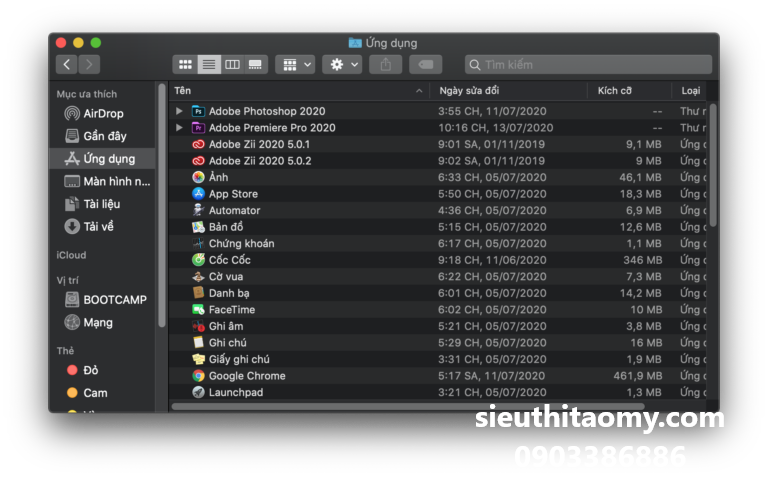Switch to list view
The height and width of the screenshot is (477, 768).
point(209,64)
